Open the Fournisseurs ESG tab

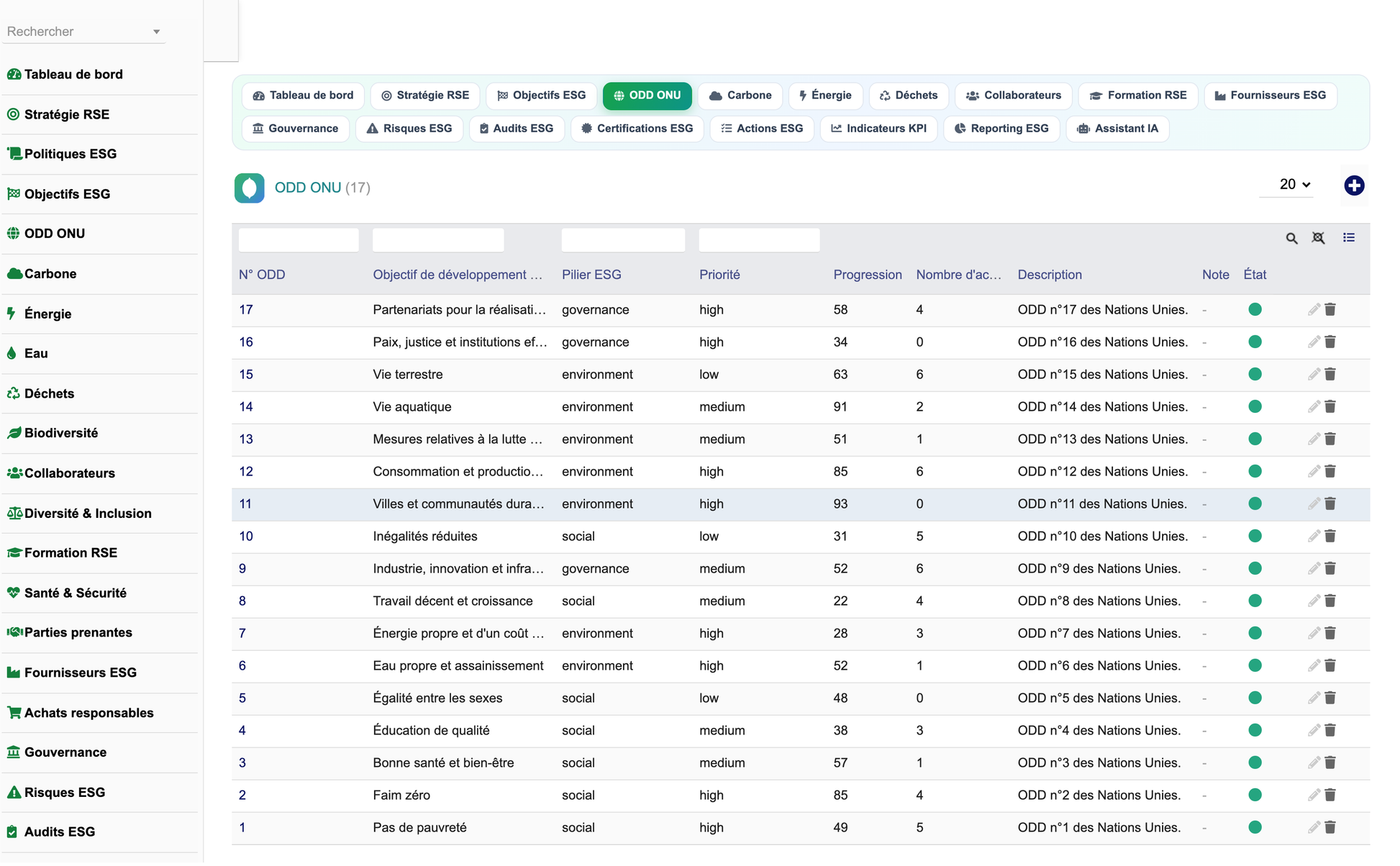pyautogui.click(x=1271, y=96)
